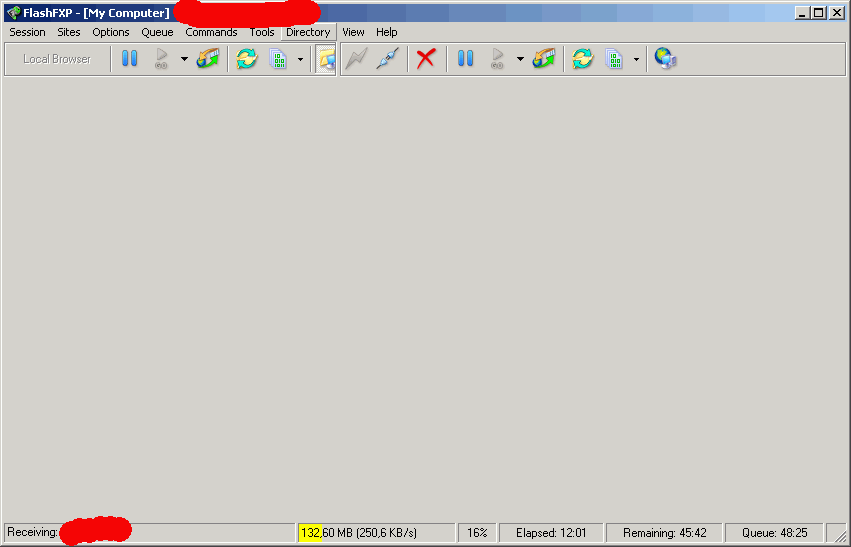
Task: Click the globe icon at toolbar end
Action: [x=665, y=59]
